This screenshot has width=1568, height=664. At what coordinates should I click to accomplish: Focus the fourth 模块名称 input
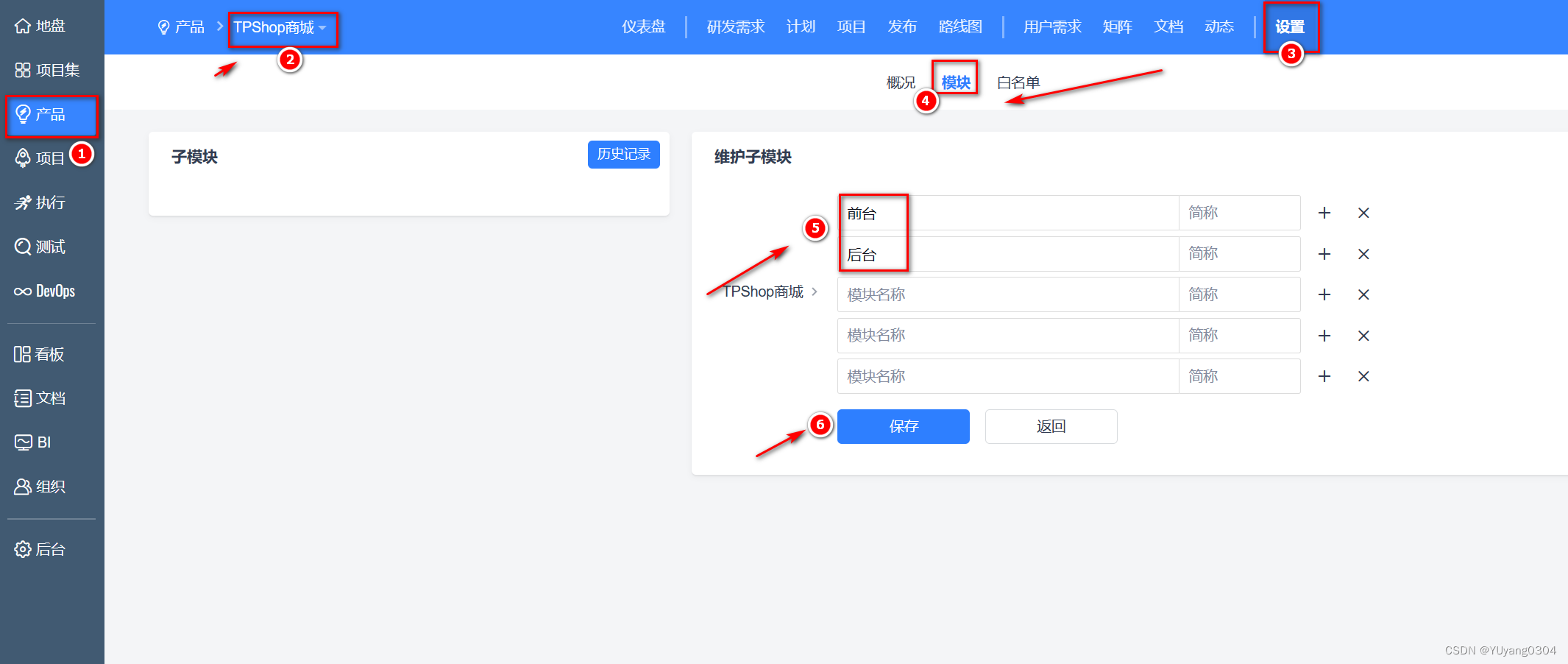(x=1008, y=336)
